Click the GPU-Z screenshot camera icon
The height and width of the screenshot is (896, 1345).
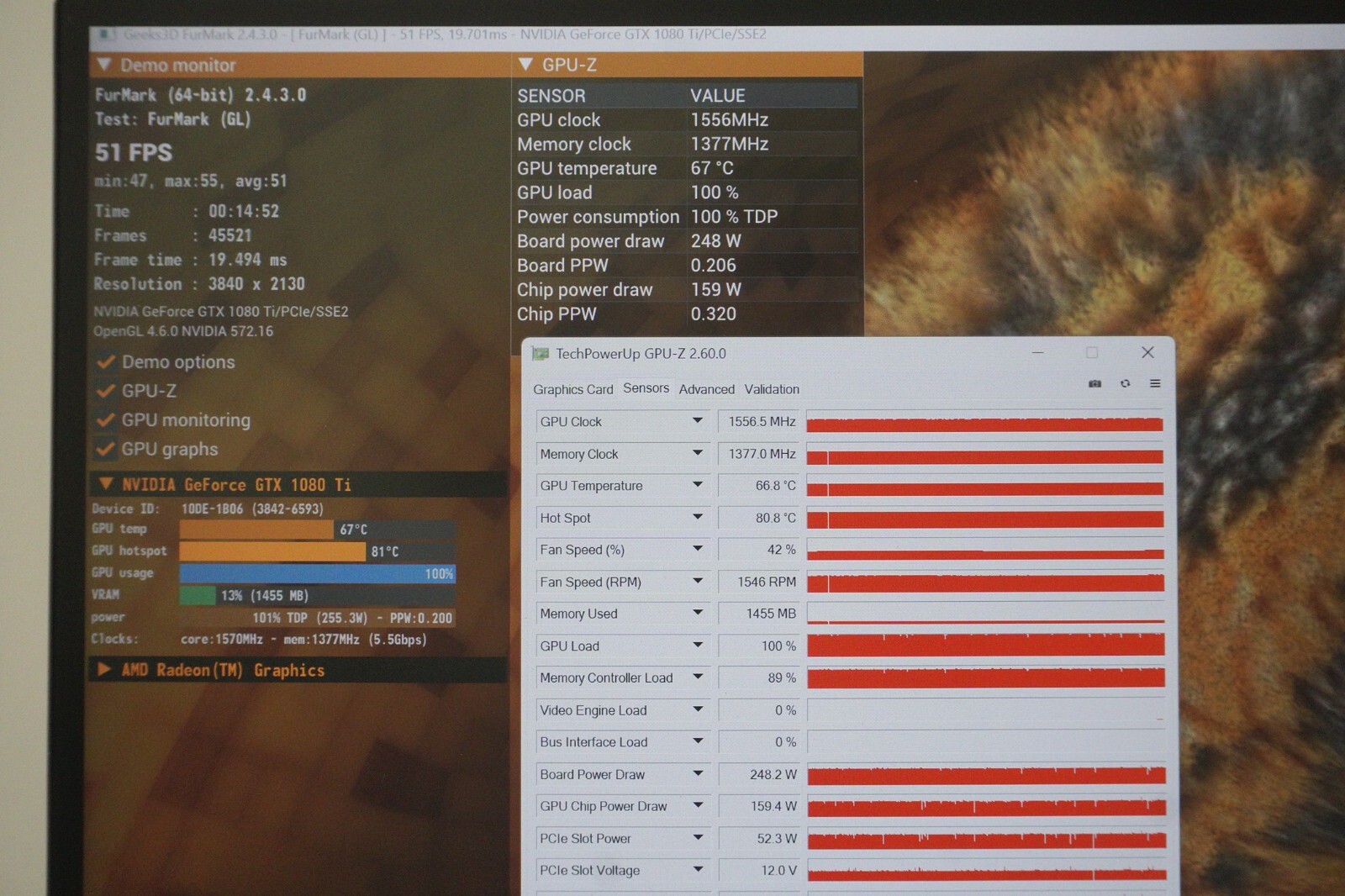(1094, 383)
